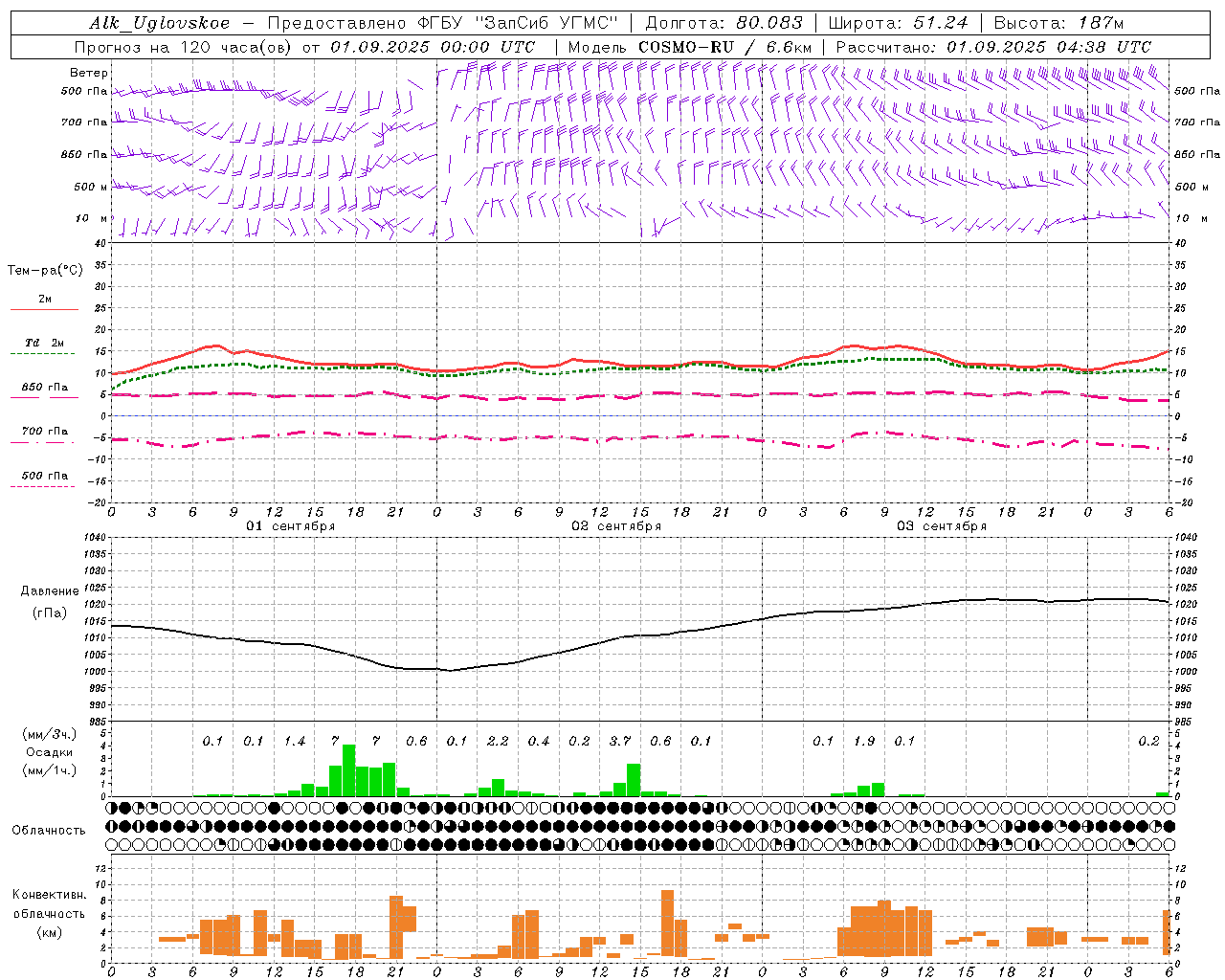The height and width of the screenshot is (980, 1225).
Task: Click the 500 м wind level label on left
Action: [x=92, y=188]
